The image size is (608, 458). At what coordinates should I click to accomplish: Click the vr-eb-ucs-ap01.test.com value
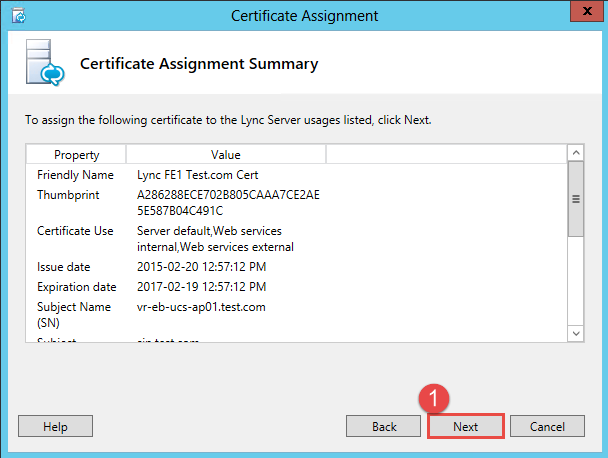[x=201, y=307]
